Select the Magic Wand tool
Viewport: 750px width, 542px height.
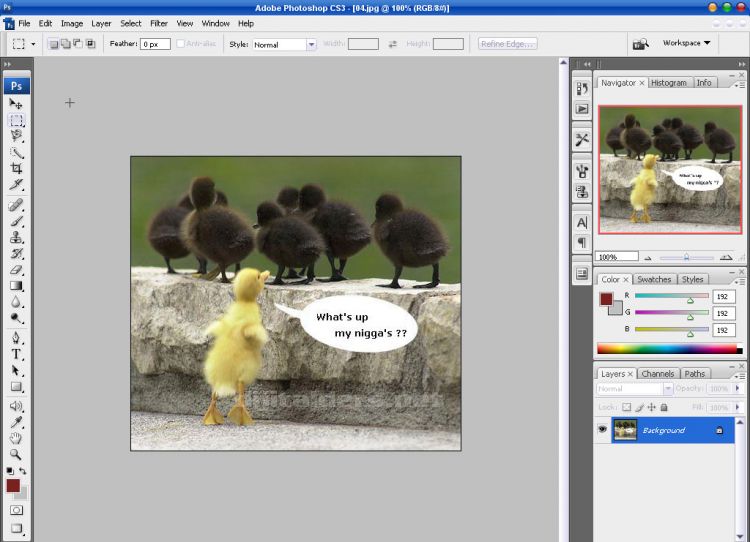point(16,152)
